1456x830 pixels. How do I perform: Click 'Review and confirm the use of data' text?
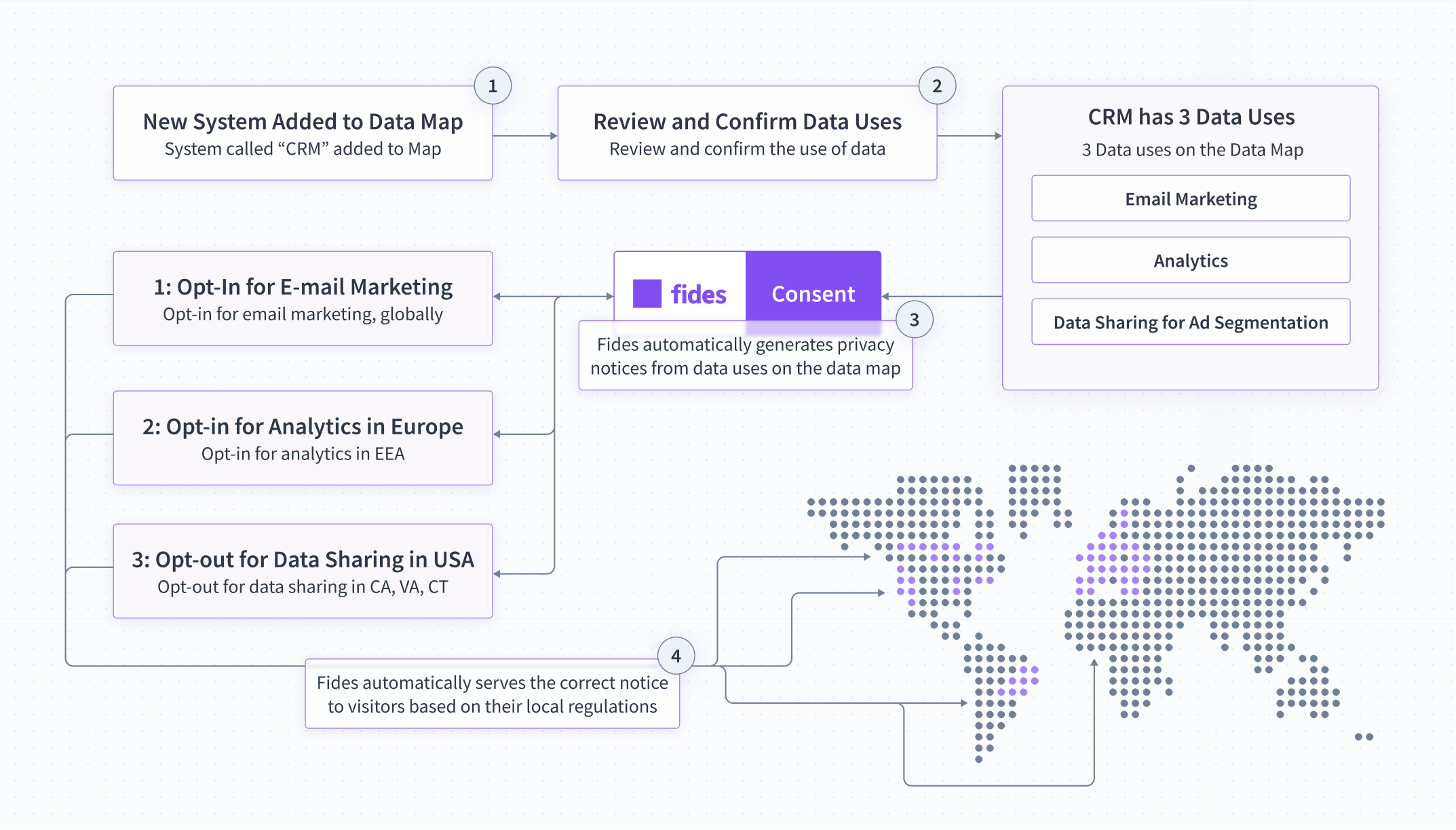click(747, 149)
